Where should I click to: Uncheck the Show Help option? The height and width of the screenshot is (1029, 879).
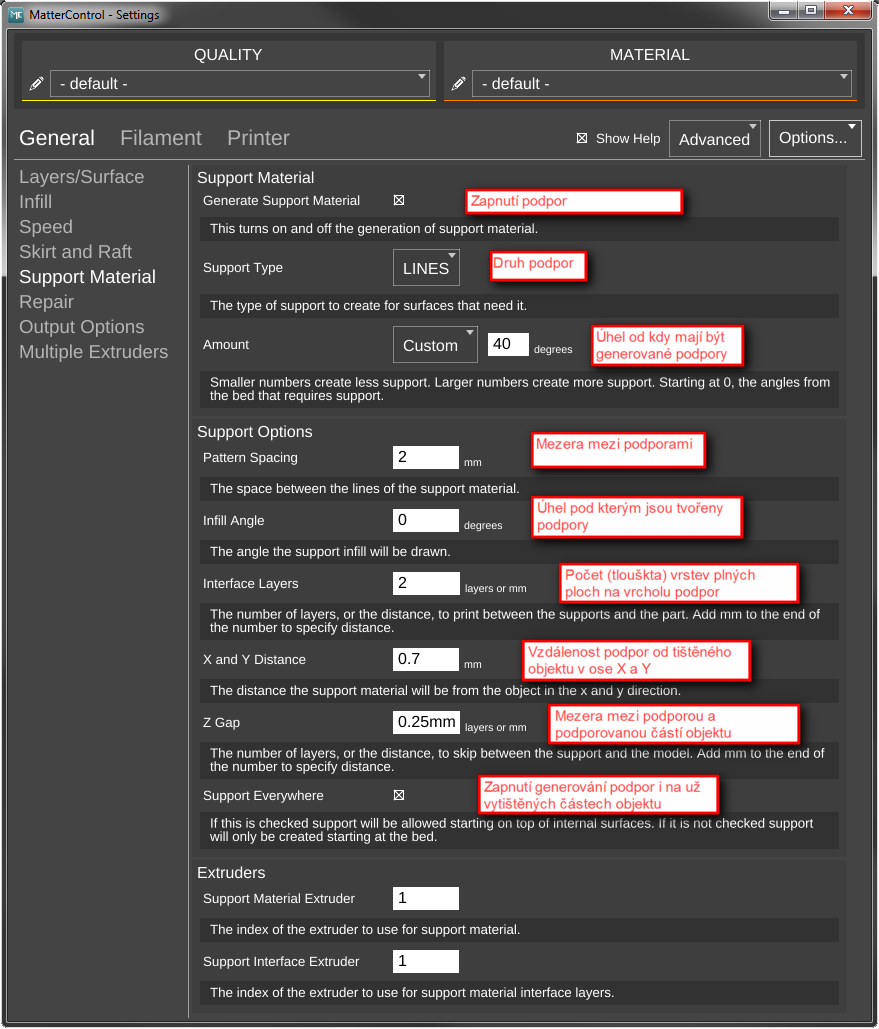(582, 139)
